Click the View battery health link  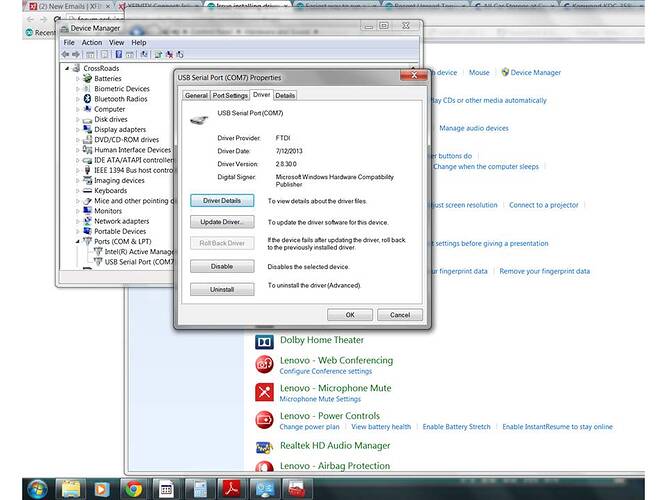381,427
